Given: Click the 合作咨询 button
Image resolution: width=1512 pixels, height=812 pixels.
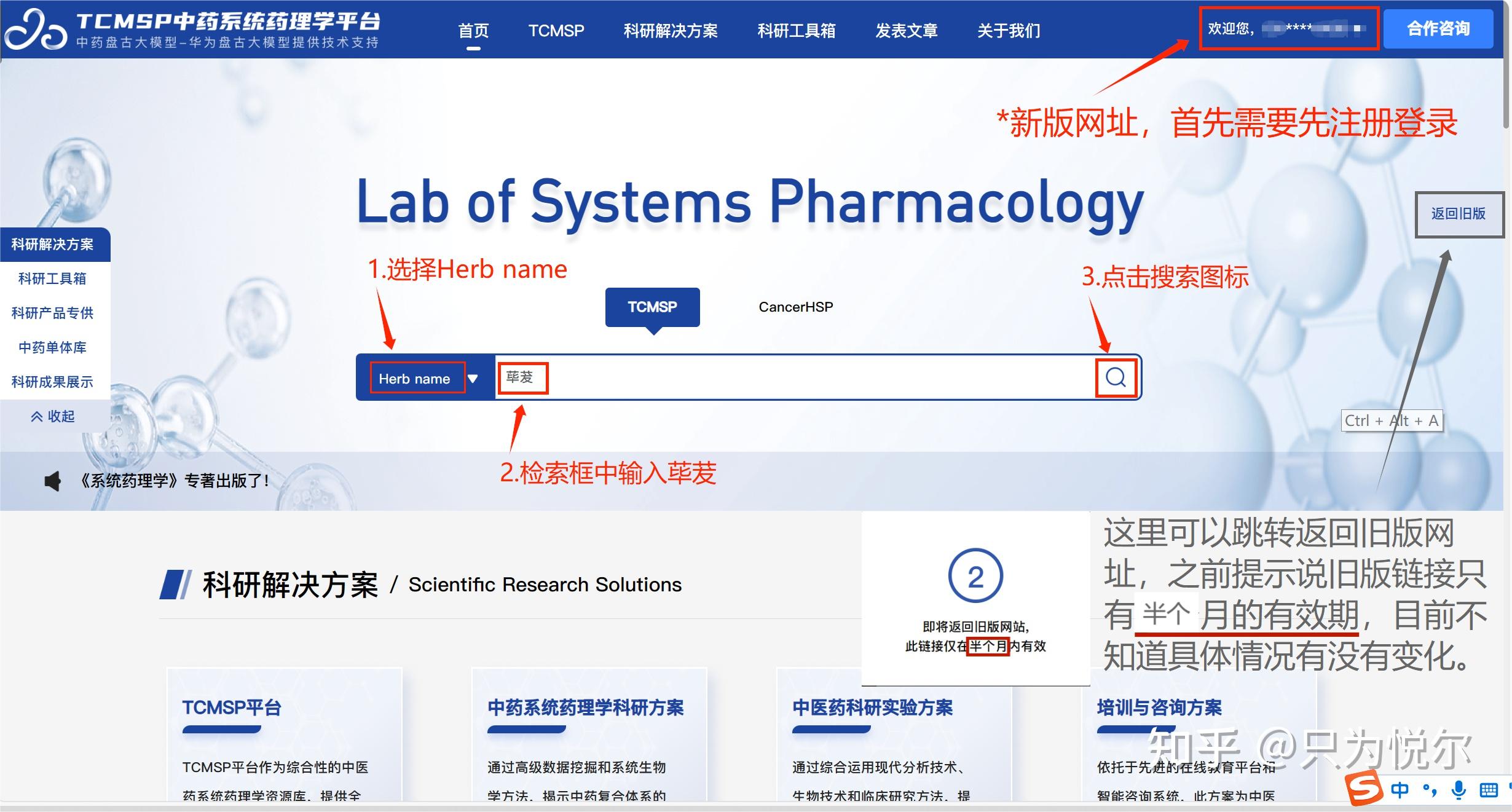Looking at the screenshot, I should point(1438,29).
